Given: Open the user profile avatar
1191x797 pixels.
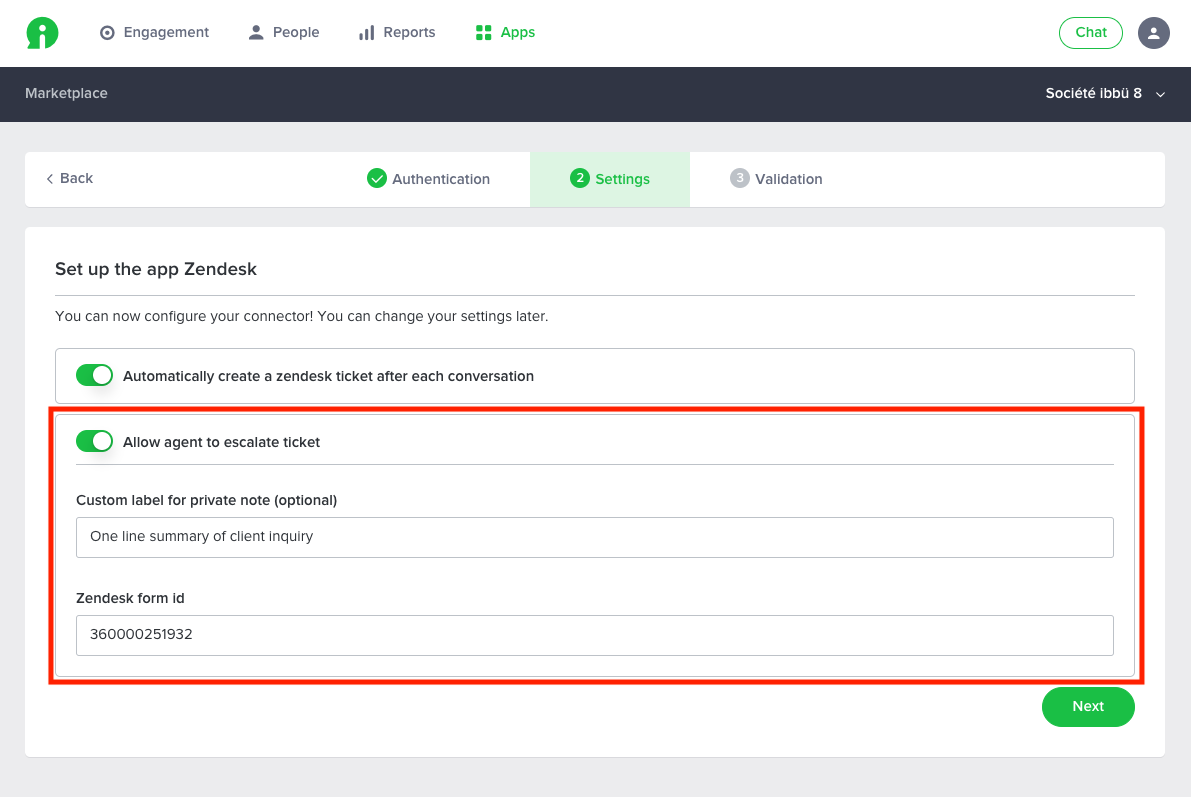Looking at the screenshot, I should [1153, 33].
